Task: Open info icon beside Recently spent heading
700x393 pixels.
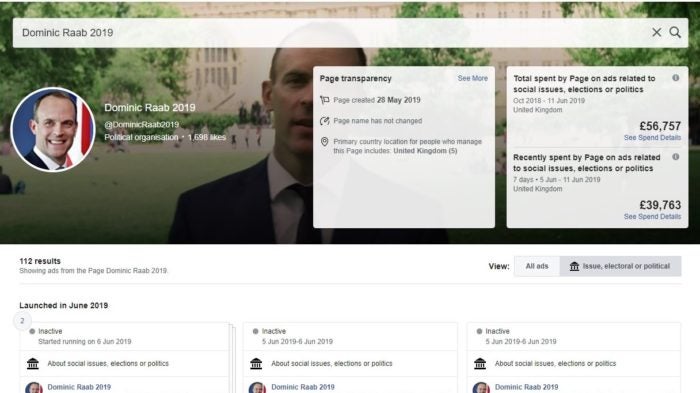Action: [x=675, y=157]
